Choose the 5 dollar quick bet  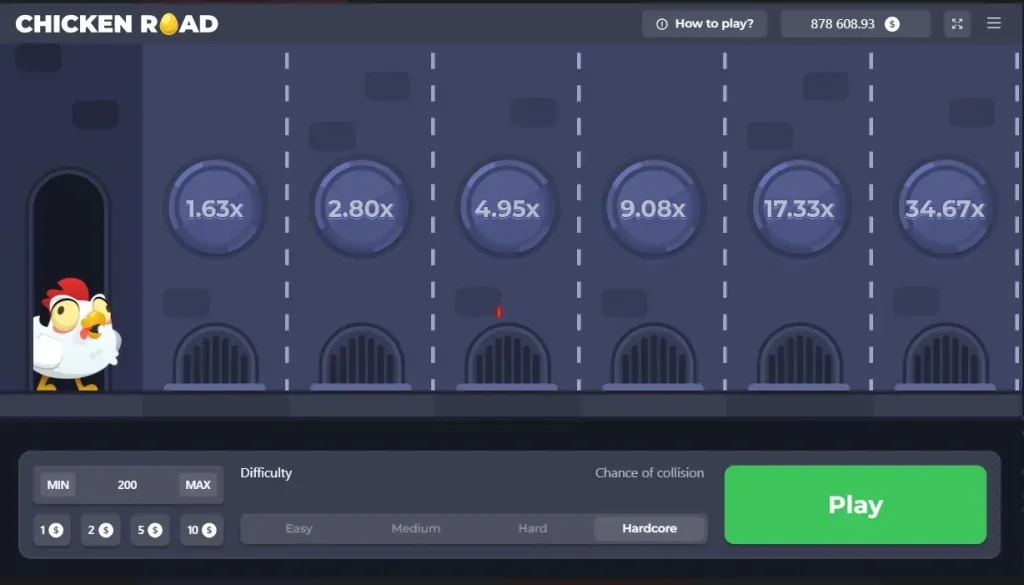[x=150, y=530]
